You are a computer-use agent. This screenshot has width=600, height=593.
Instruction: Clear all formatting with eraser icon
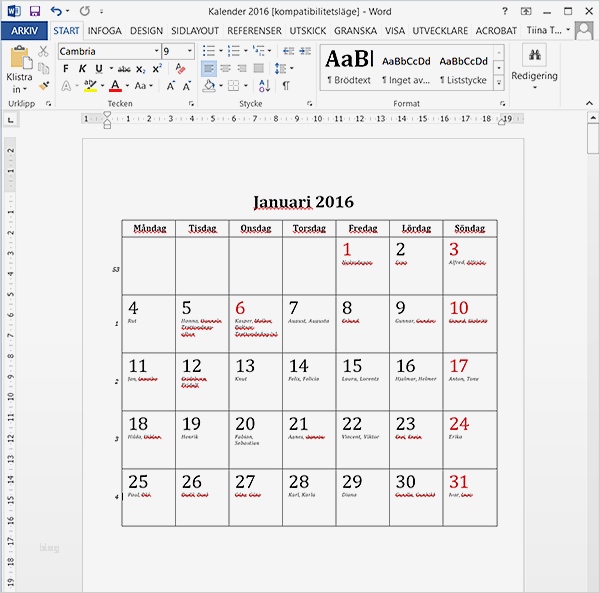coord(180,69)
